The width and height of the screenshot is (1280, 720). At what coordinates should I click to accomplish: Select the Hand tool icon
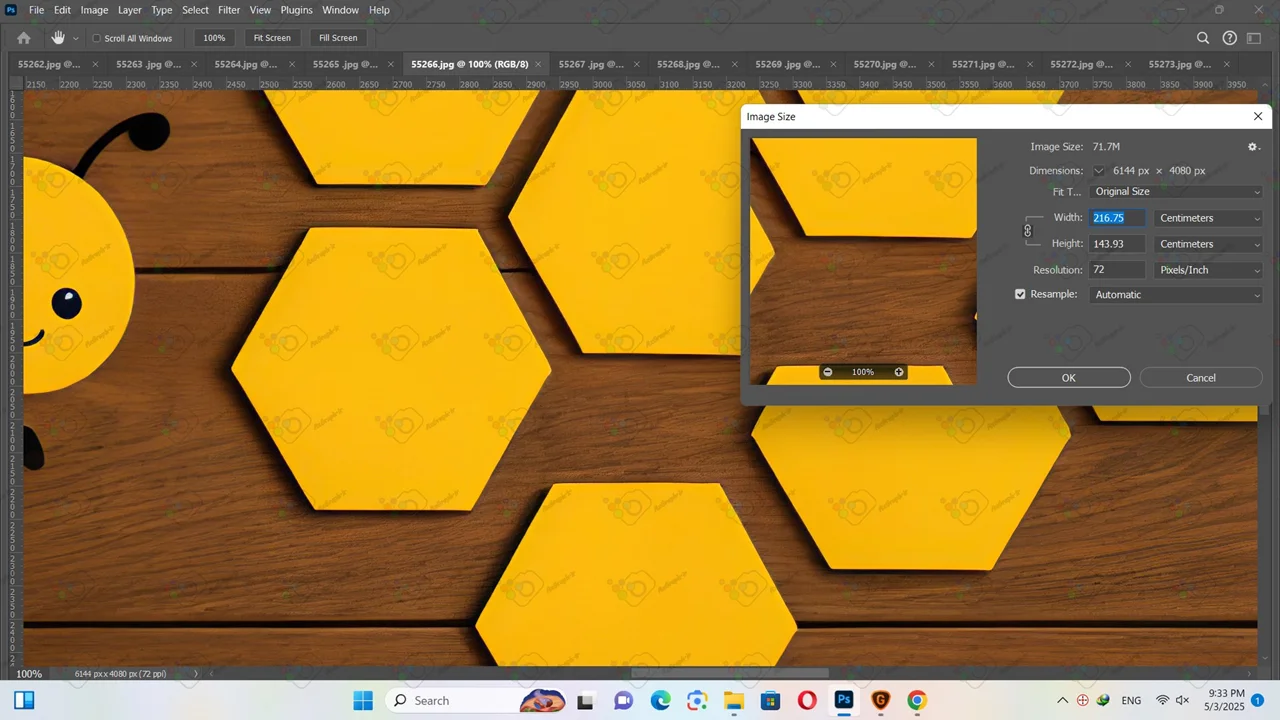pyautogui.click(x=58, y=38)
